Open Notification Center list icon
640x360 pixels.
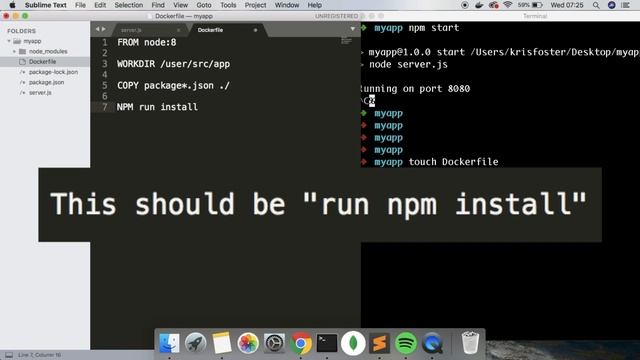tap(625, 5)
